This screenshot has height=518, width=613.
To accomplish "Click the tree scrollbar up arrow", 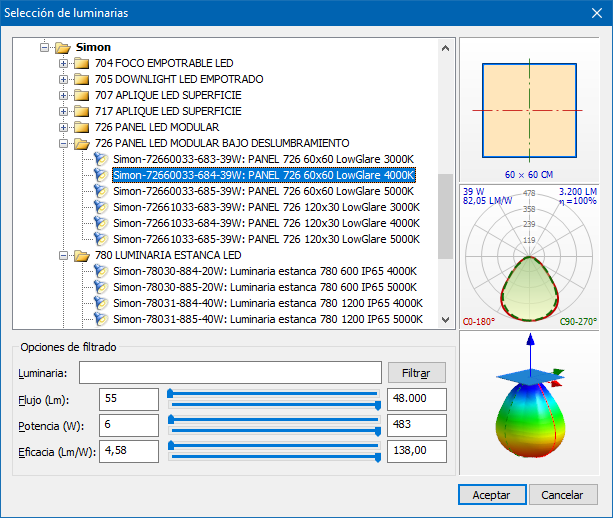I will click(445, 48).
